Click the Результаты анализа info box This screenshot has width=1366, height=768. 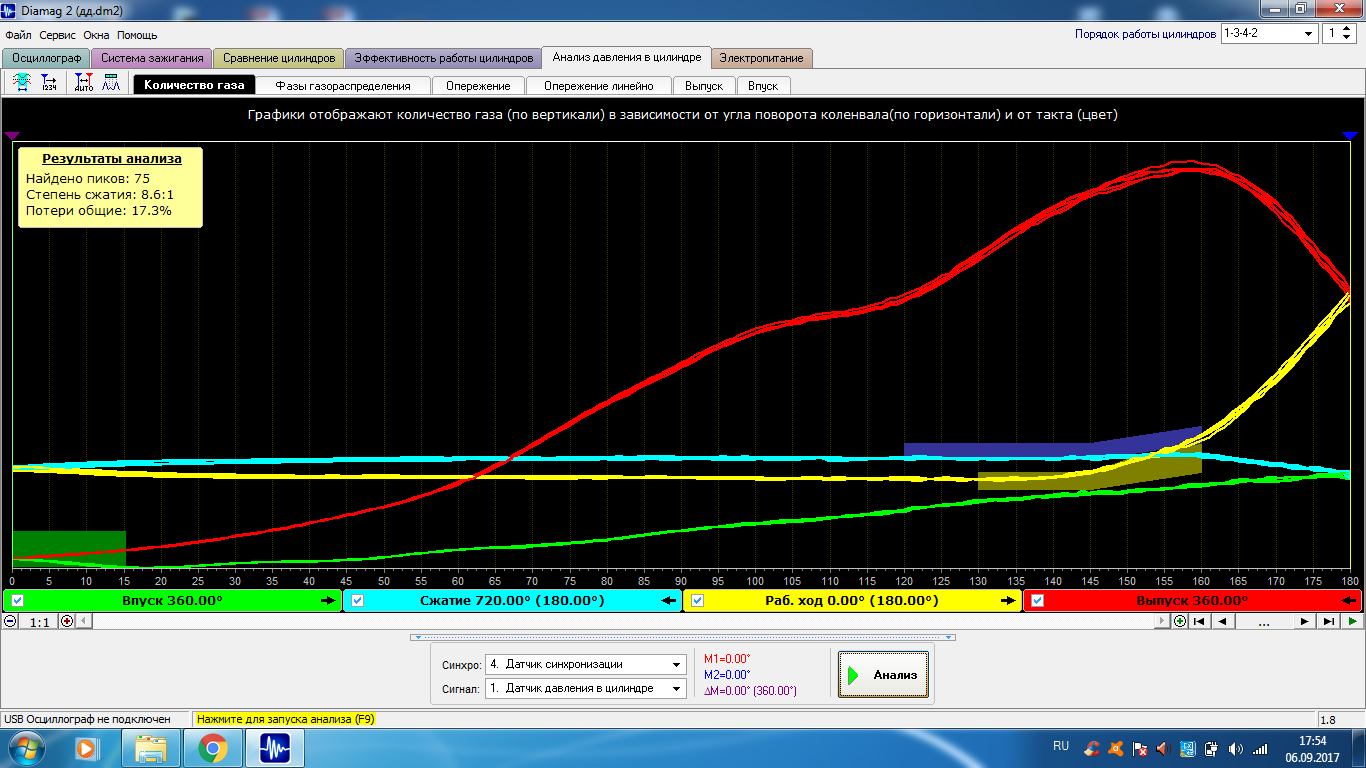(x=110, y=187)
